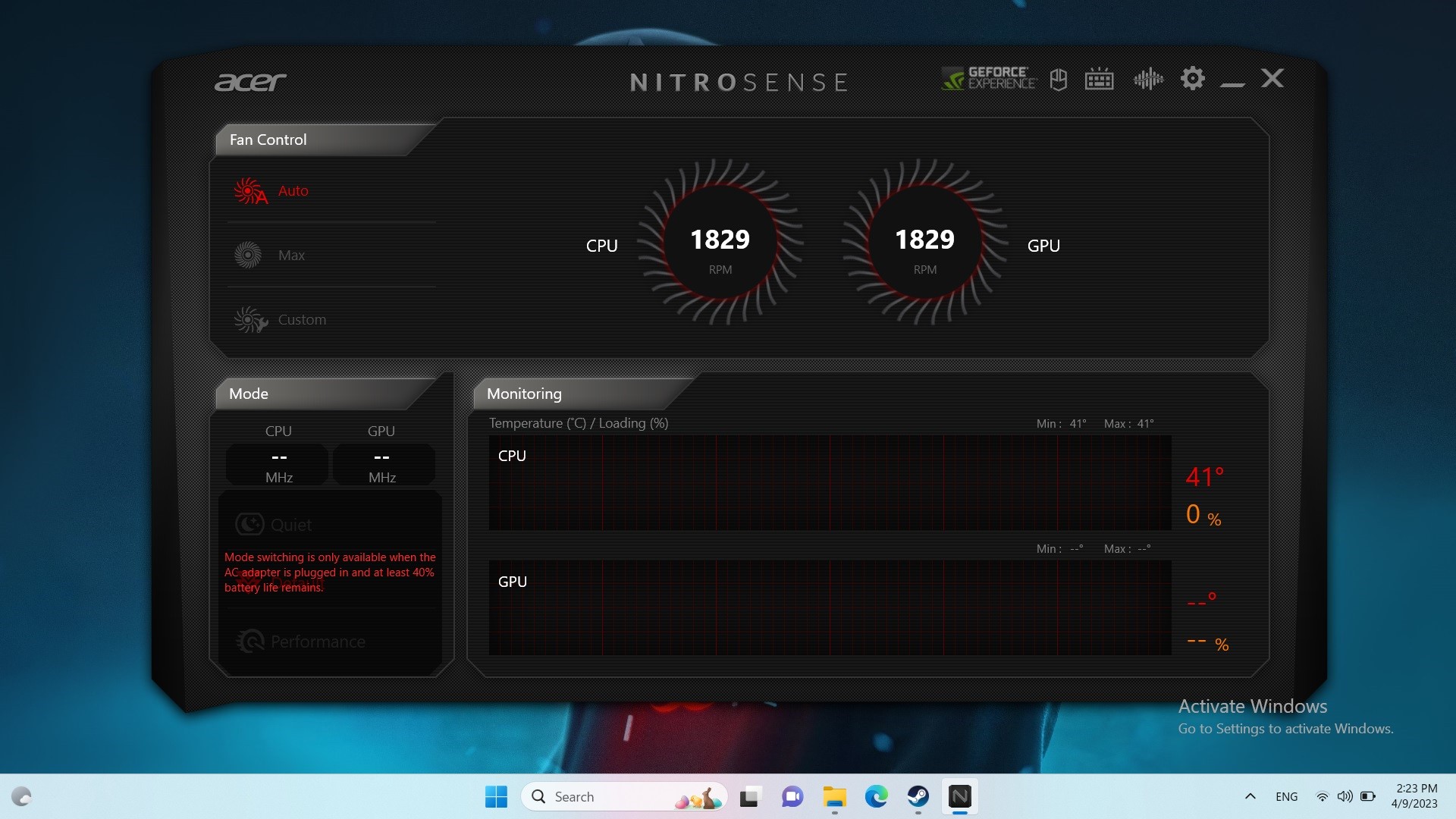1456x819 pixels.
Task: Click the GPU fan 1829 RPM gauge
Action: [925, 243]
